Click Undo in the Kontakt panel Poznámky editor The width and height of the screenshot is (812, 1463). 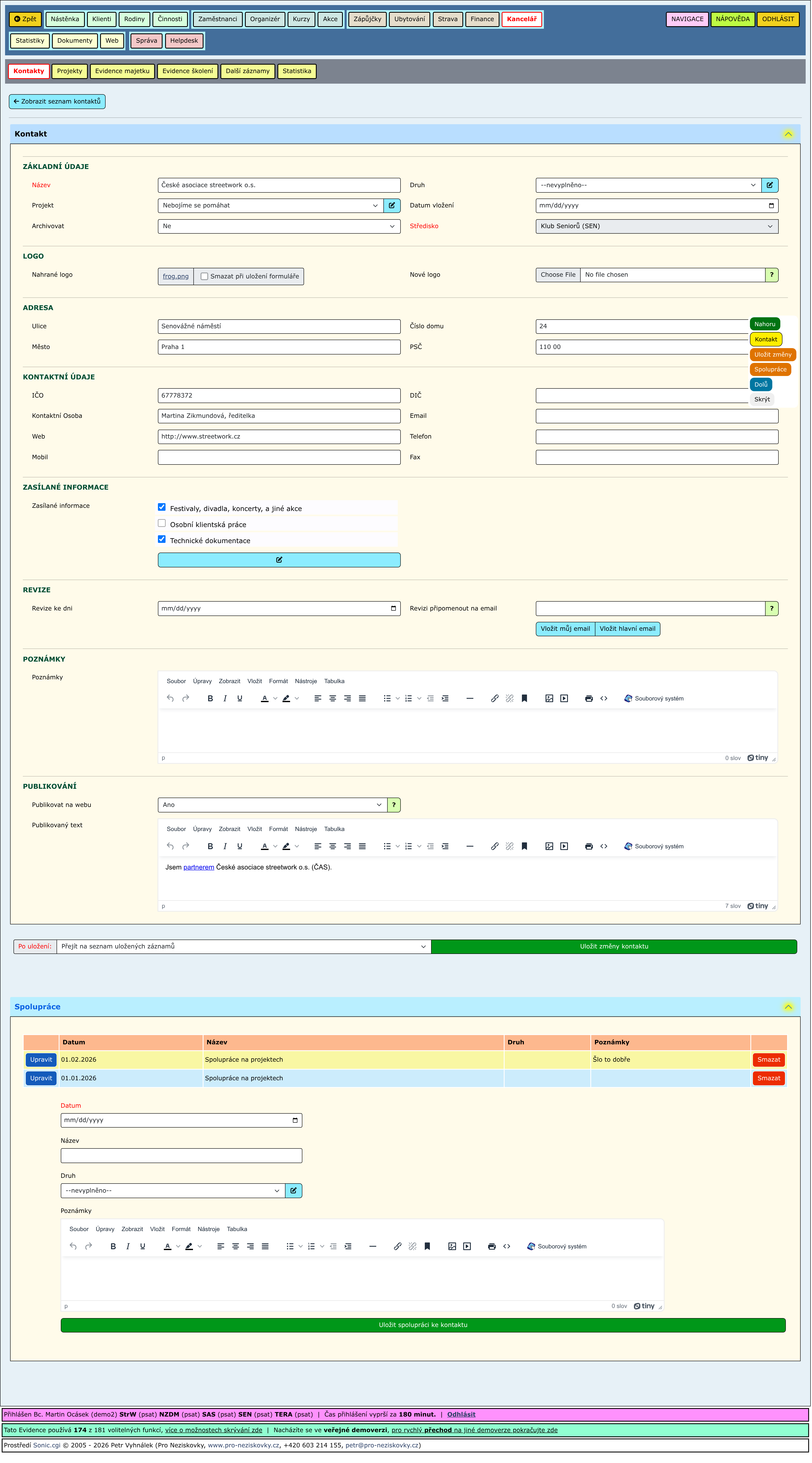click(170, 699)
